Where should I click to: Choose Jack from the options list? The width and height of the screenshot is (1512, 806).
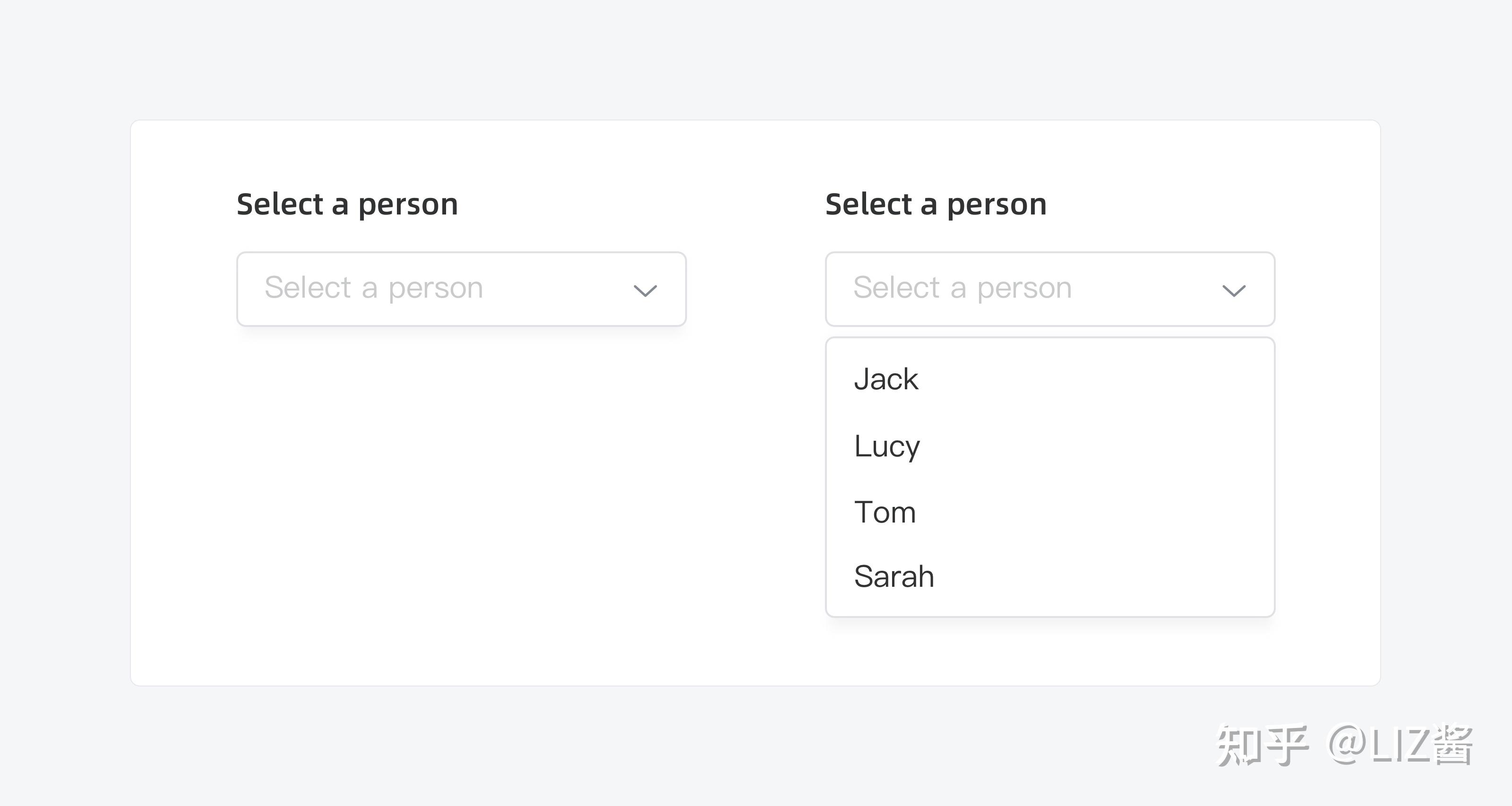[x=886, y=379]
